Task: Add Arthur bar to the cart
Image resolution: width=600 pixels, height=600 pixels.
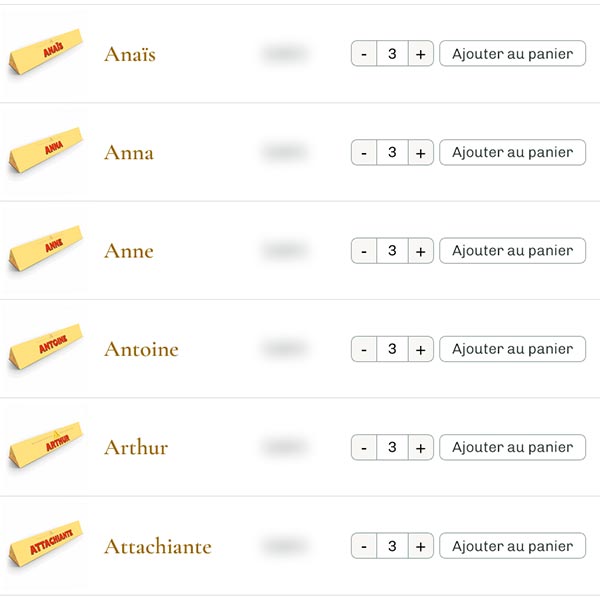Action: pos(512,447)
